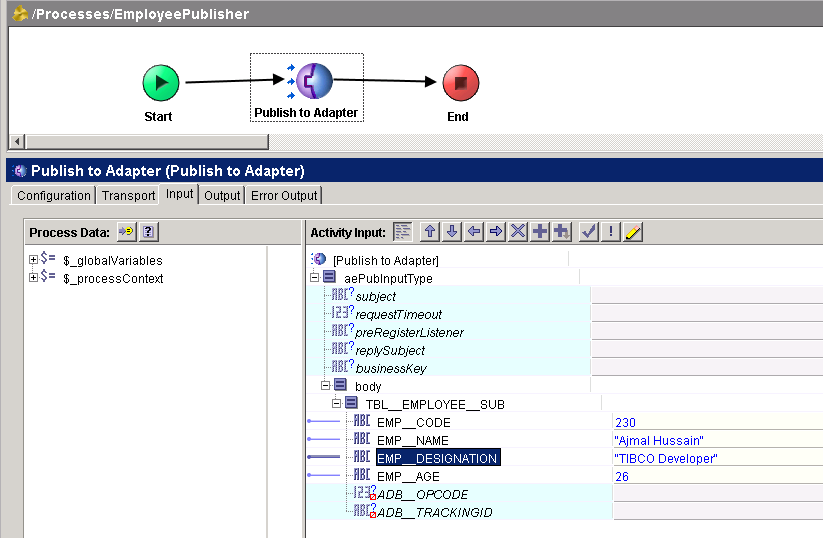Select the EMP__DESIGNATION element

(x=438, y=458)
